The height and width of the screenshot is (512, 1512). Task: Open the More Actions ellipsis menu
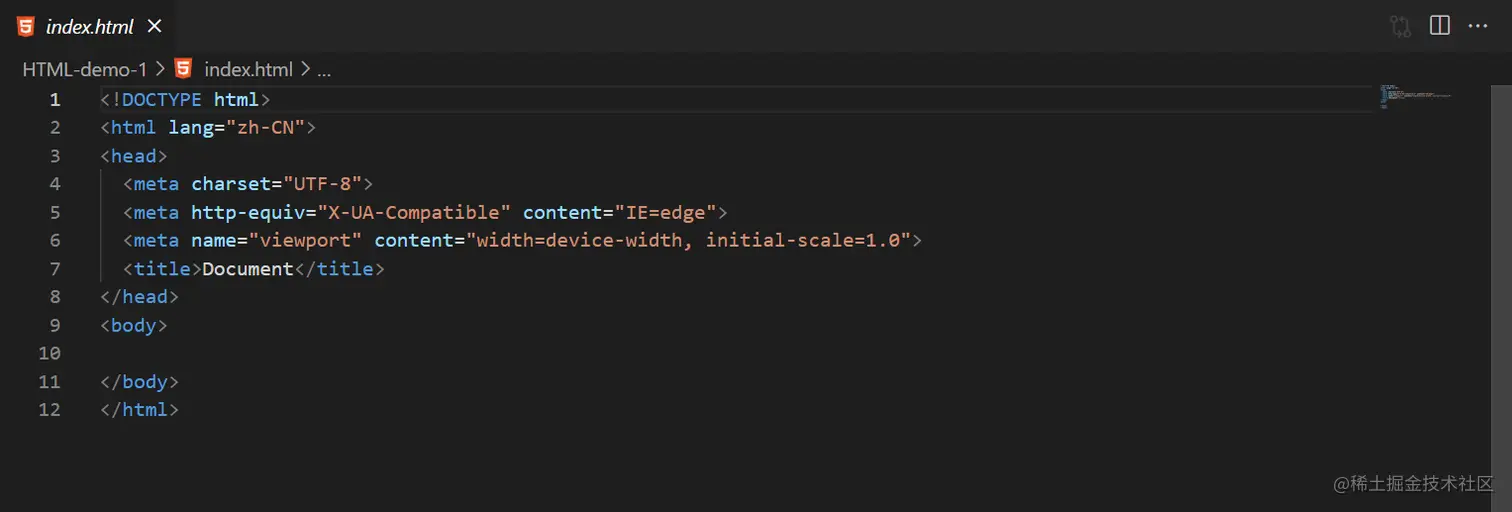click(1478, 26)
